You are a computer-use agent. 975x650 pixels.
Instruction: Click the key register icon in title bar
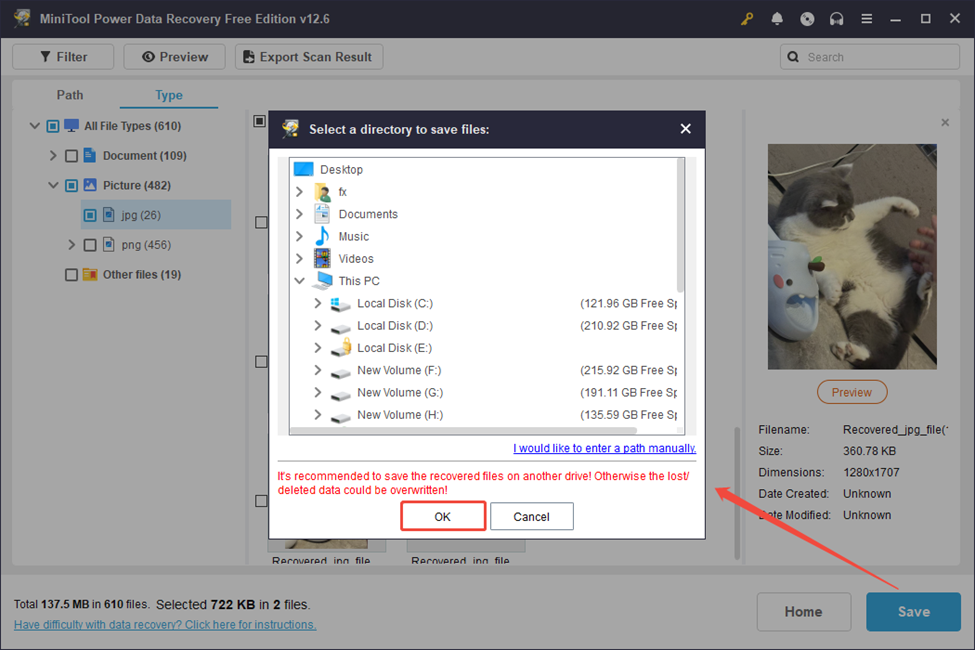tap(747, 19)
